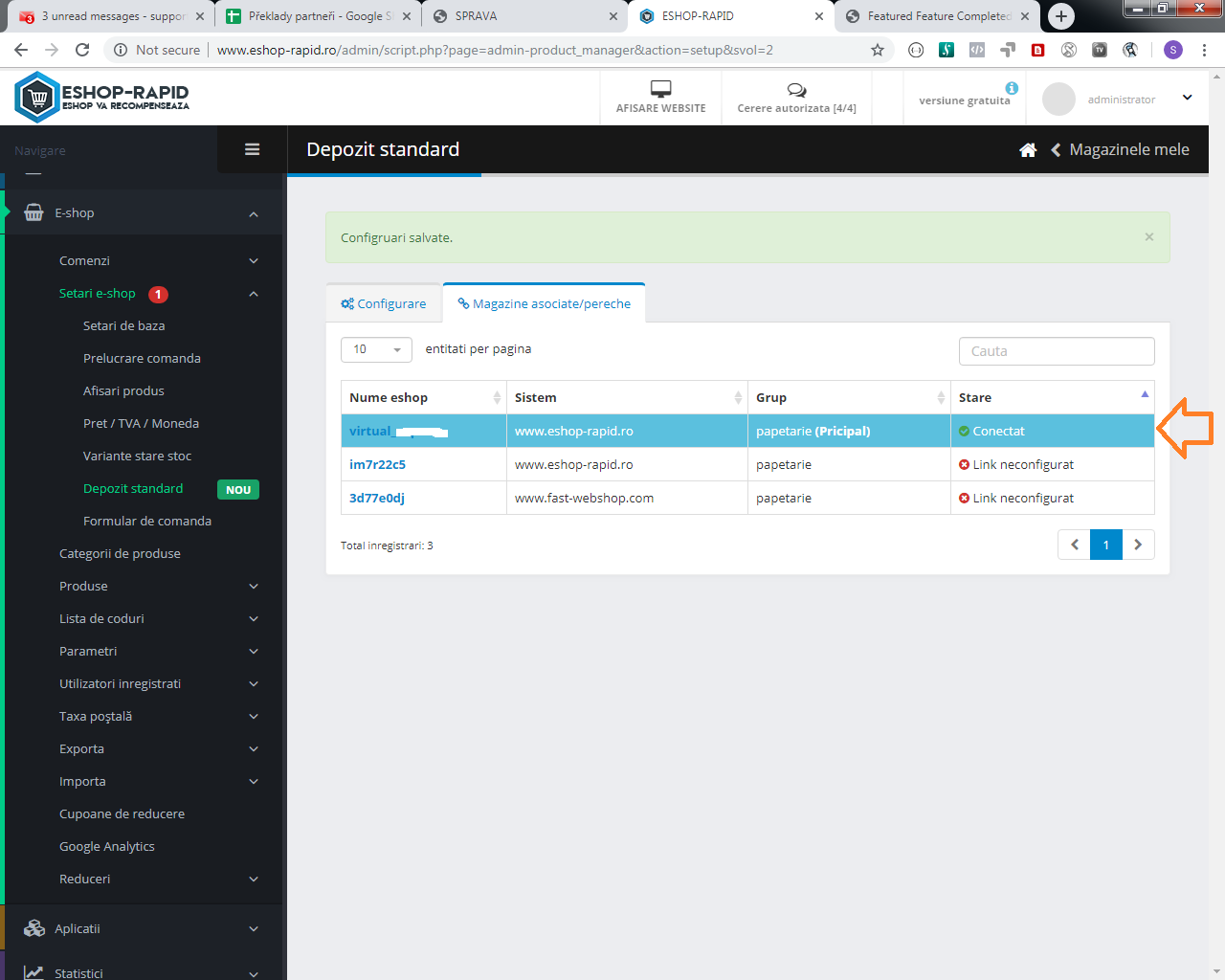1225x980 pixels.
Task: Click the Aplicatii cubes icon
Action: [34, 928]
